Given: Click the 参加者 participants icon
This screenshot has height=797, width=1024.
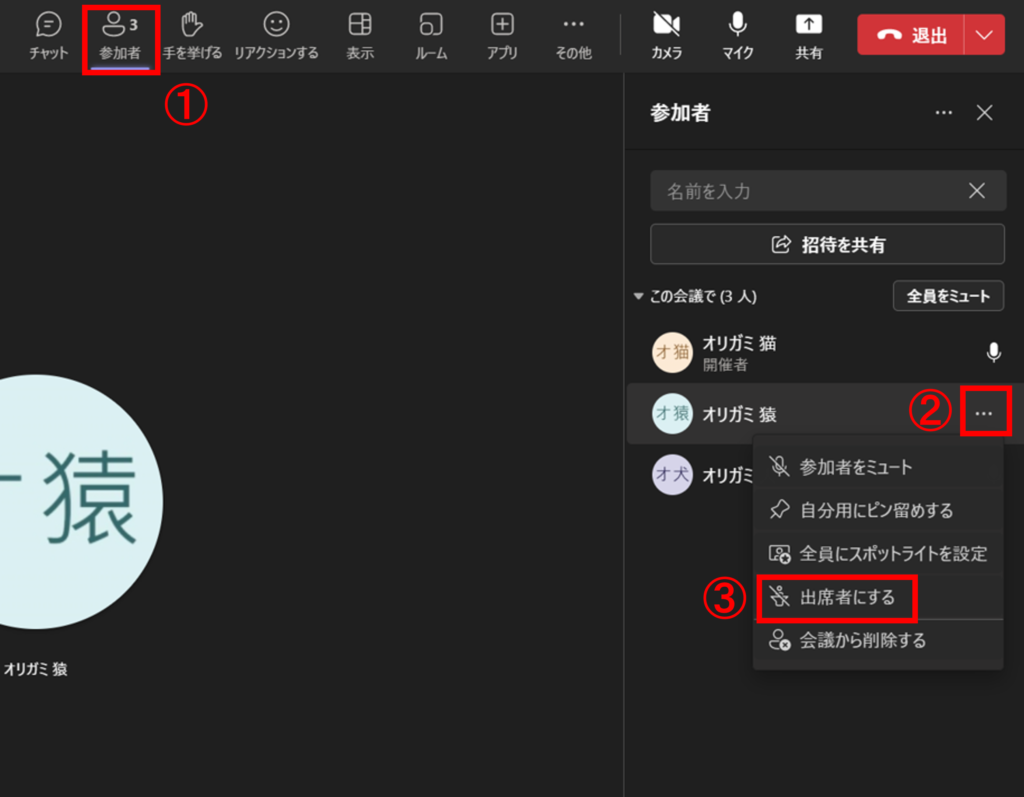Looking at the screenshot, I should point(120,35).
